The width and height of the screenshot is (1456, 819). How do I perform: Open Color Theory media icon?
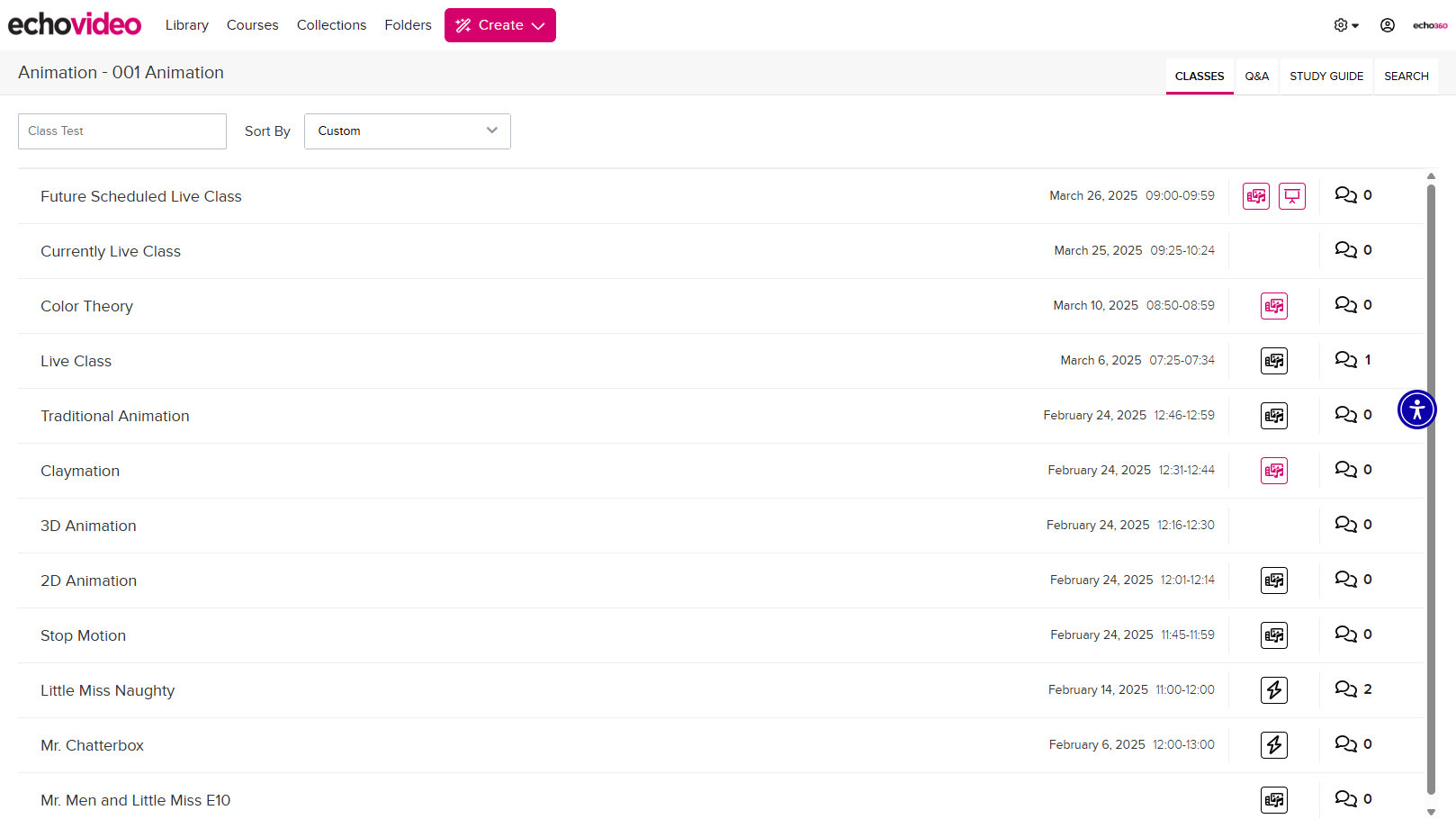point(1273,306)
